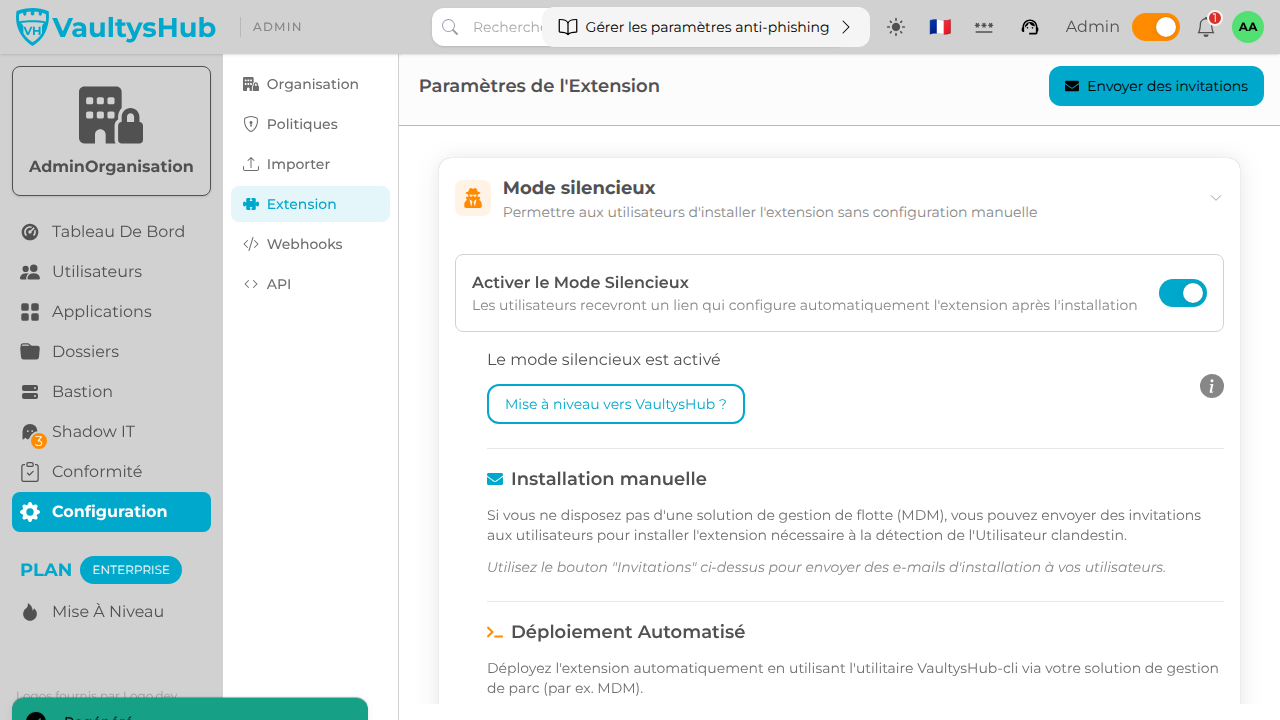
Task: Open Utilisateurs in sidebar
Action: [111, 271]
